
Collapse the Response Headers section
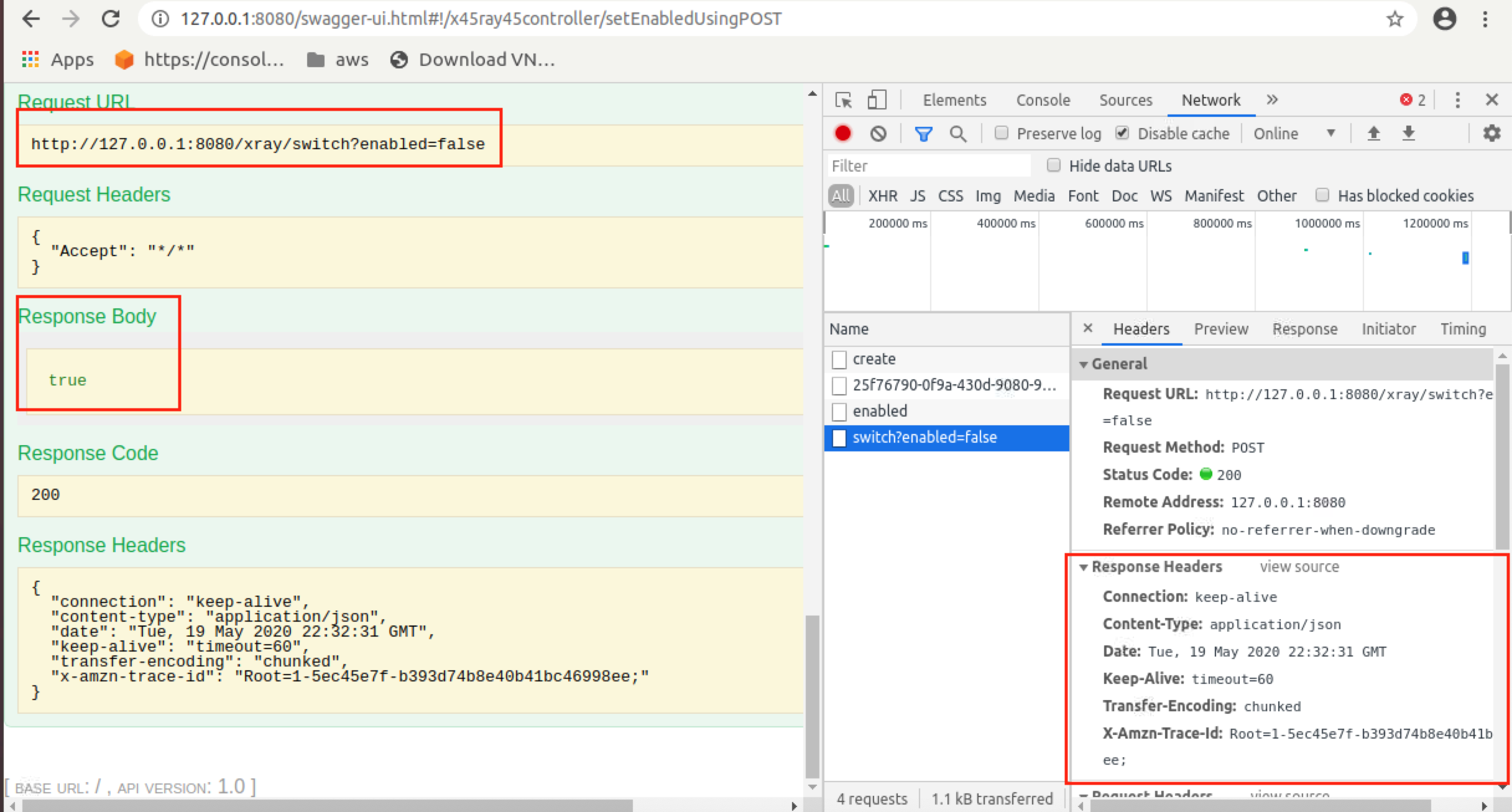click(x=1085, y=566)
